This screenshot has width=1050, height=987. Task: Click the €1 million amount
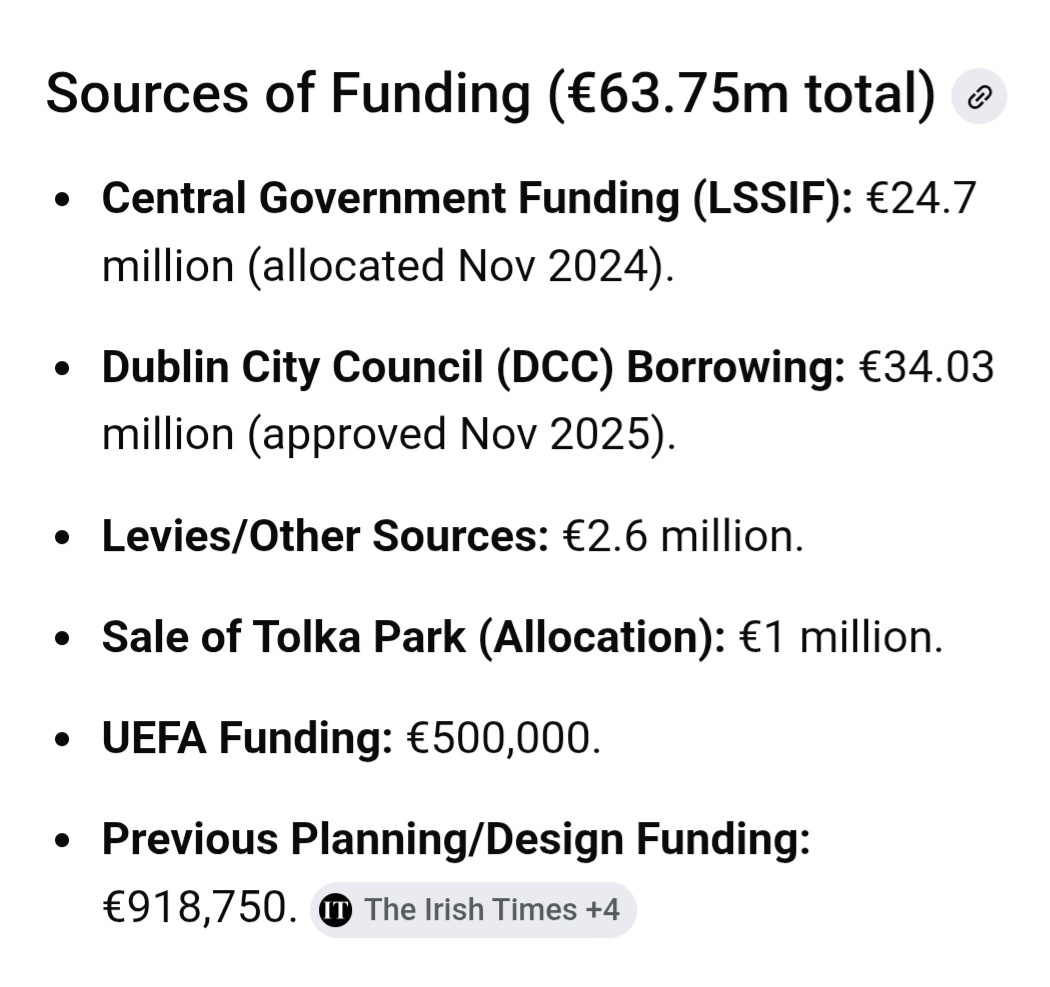click(841, 637)
